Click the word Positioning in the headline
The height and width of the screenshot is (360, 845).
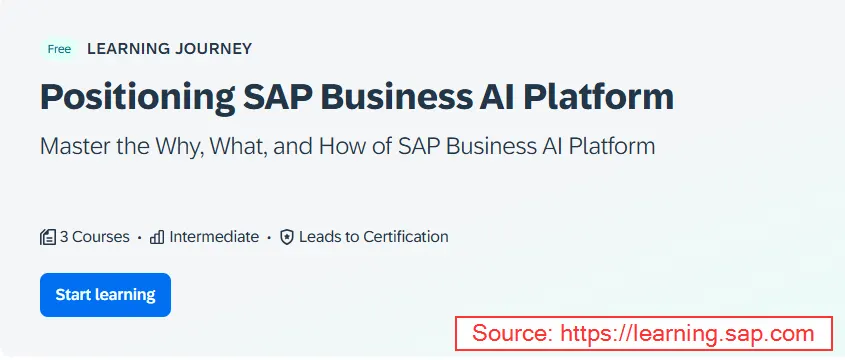click(137, 98)
